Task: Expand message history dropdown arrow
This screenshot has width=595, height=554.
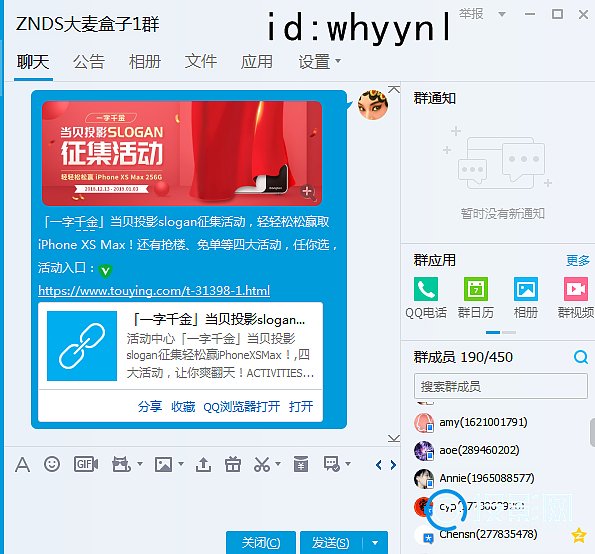Action: [x=348, y=464]
